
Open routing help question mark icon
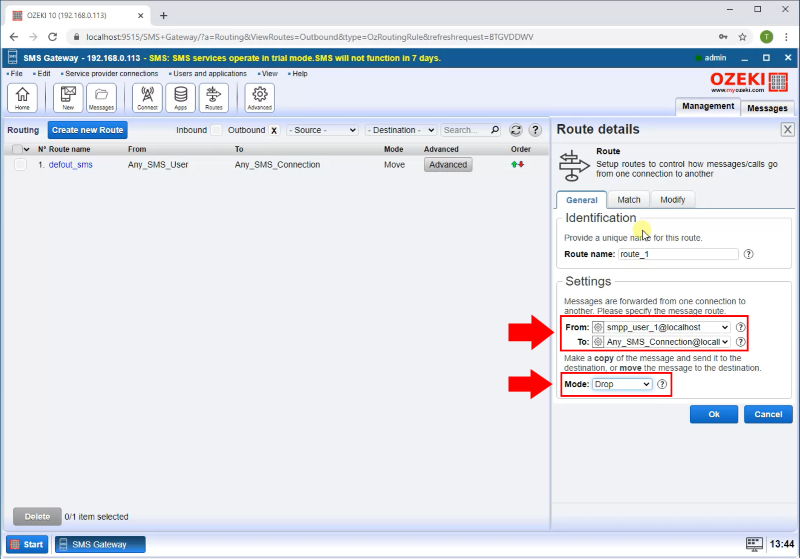(535, 130)
